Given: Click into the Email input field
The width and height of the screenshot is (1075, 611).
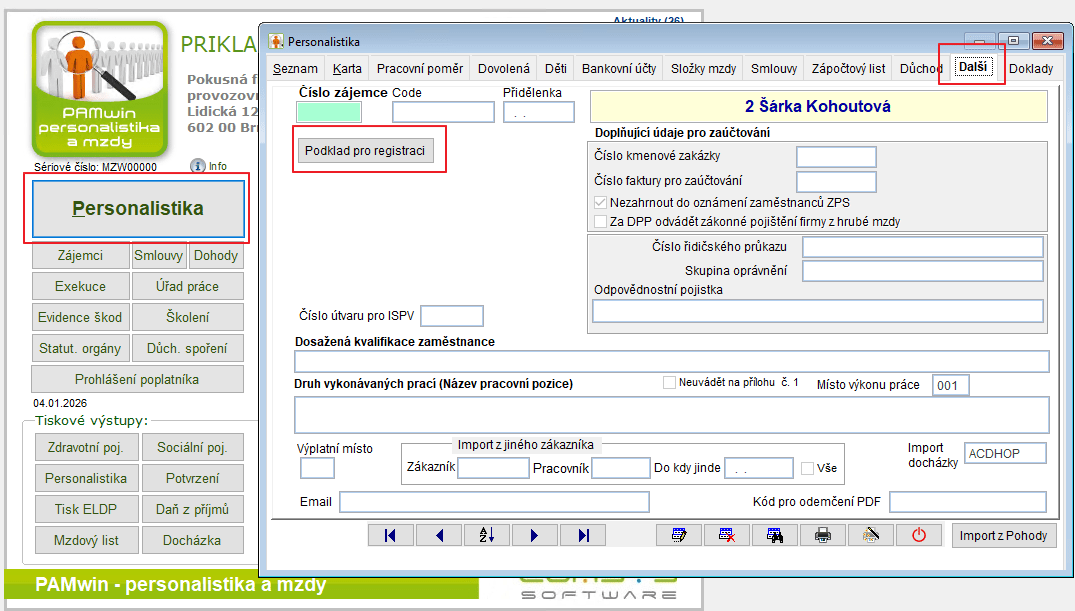Looking at the screenshot, I should click(x=494, y=502).
